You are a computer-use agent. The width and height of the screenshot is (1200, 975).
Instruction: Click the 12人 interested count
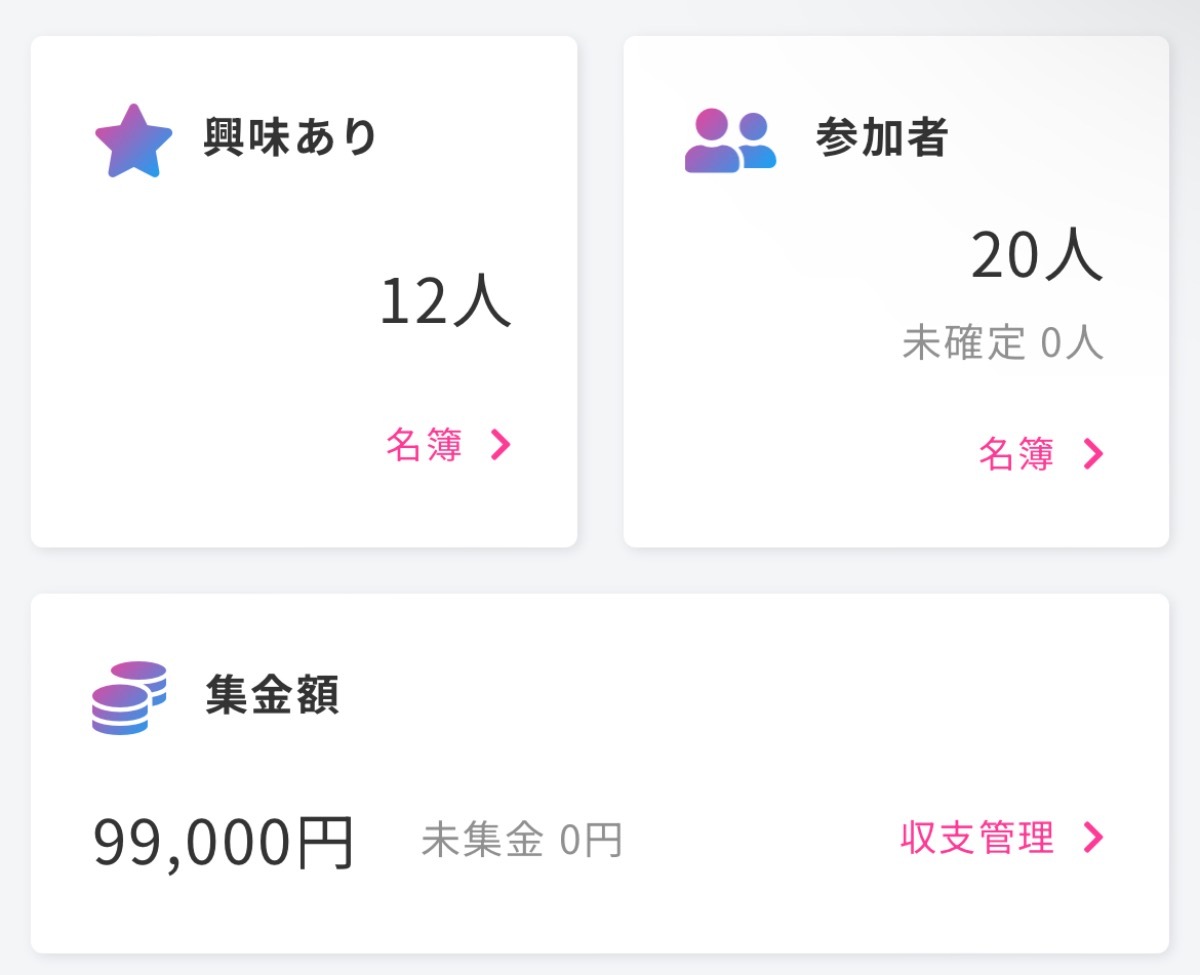tap(445, 301)
